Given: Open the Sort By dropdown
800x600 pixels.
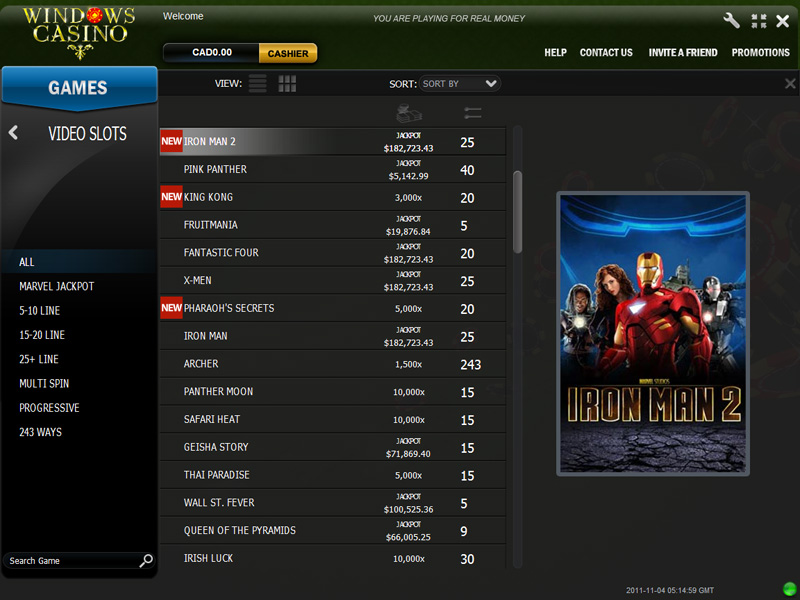Looking at the screenshot, I should point(460,84).
